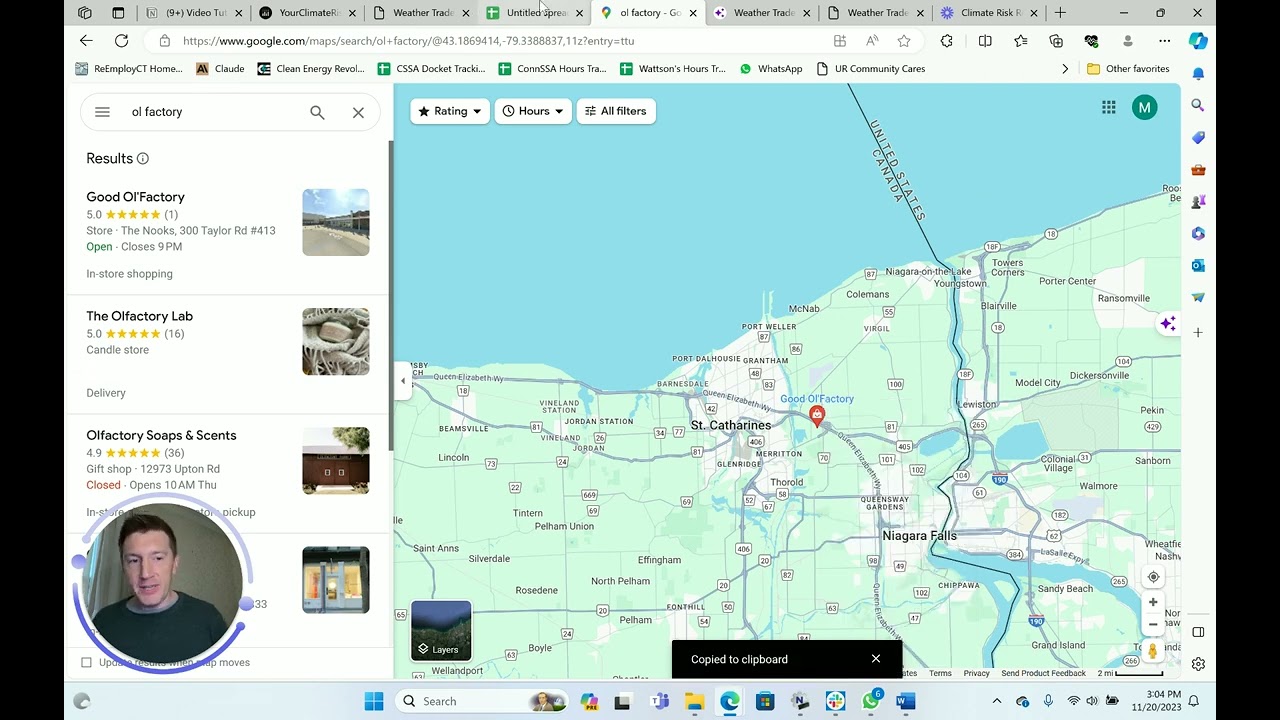Open Microsoft Word from taskbar

pyautogui.click(x=905, y=701)
